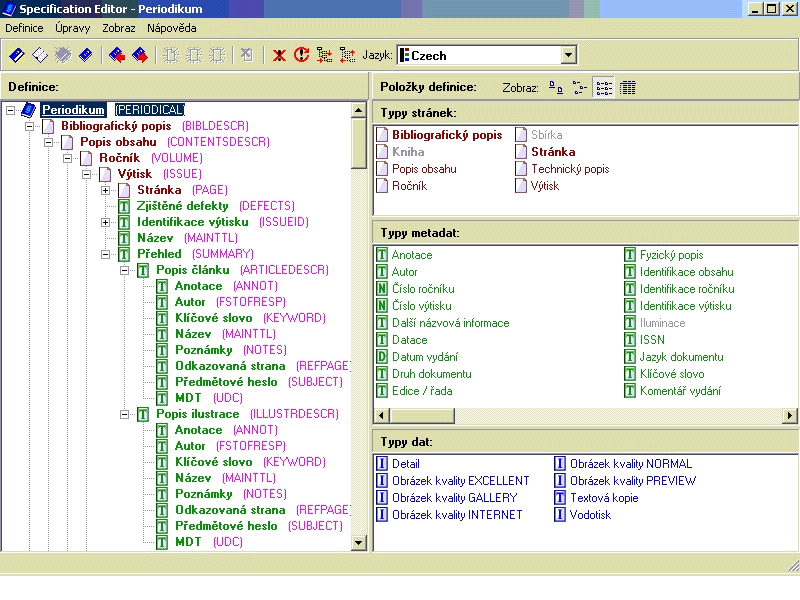
Task: Open the Úpravy menu
Action: pos(72,28)
